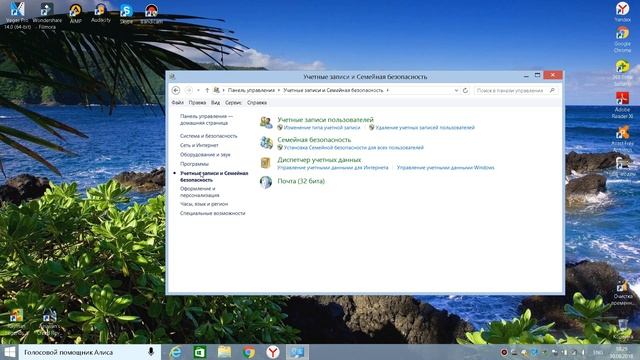The width and height of the screenshot is (640, 360).
Task: Open Программы in sidebar
Action: click(194, 164)
